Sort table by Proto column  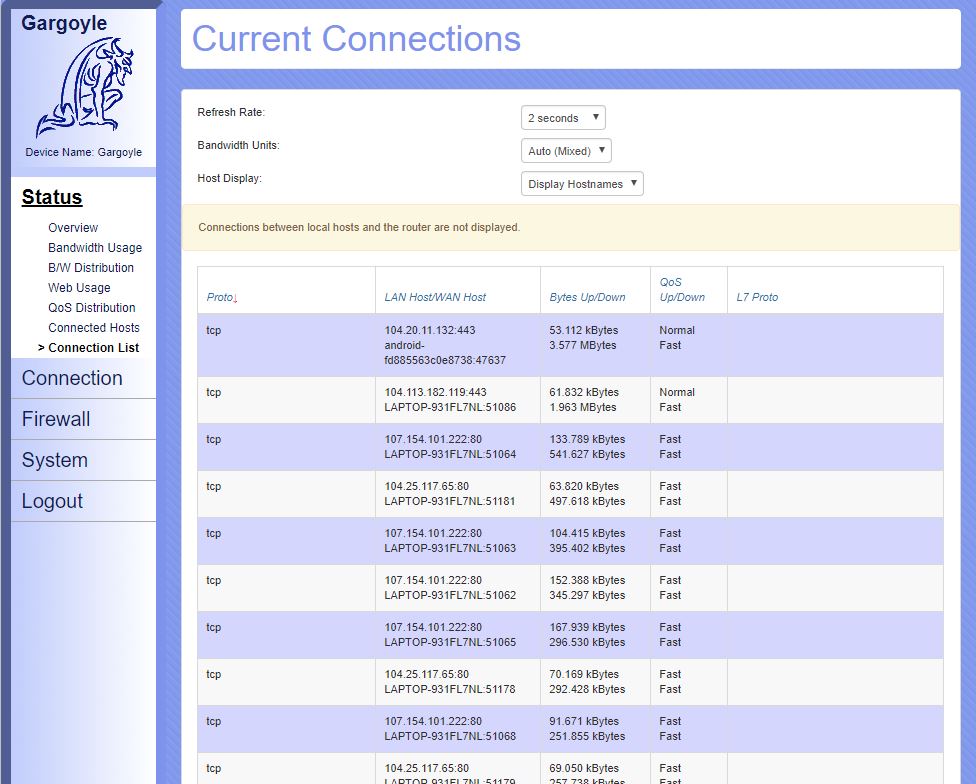(x=222, y=297)
